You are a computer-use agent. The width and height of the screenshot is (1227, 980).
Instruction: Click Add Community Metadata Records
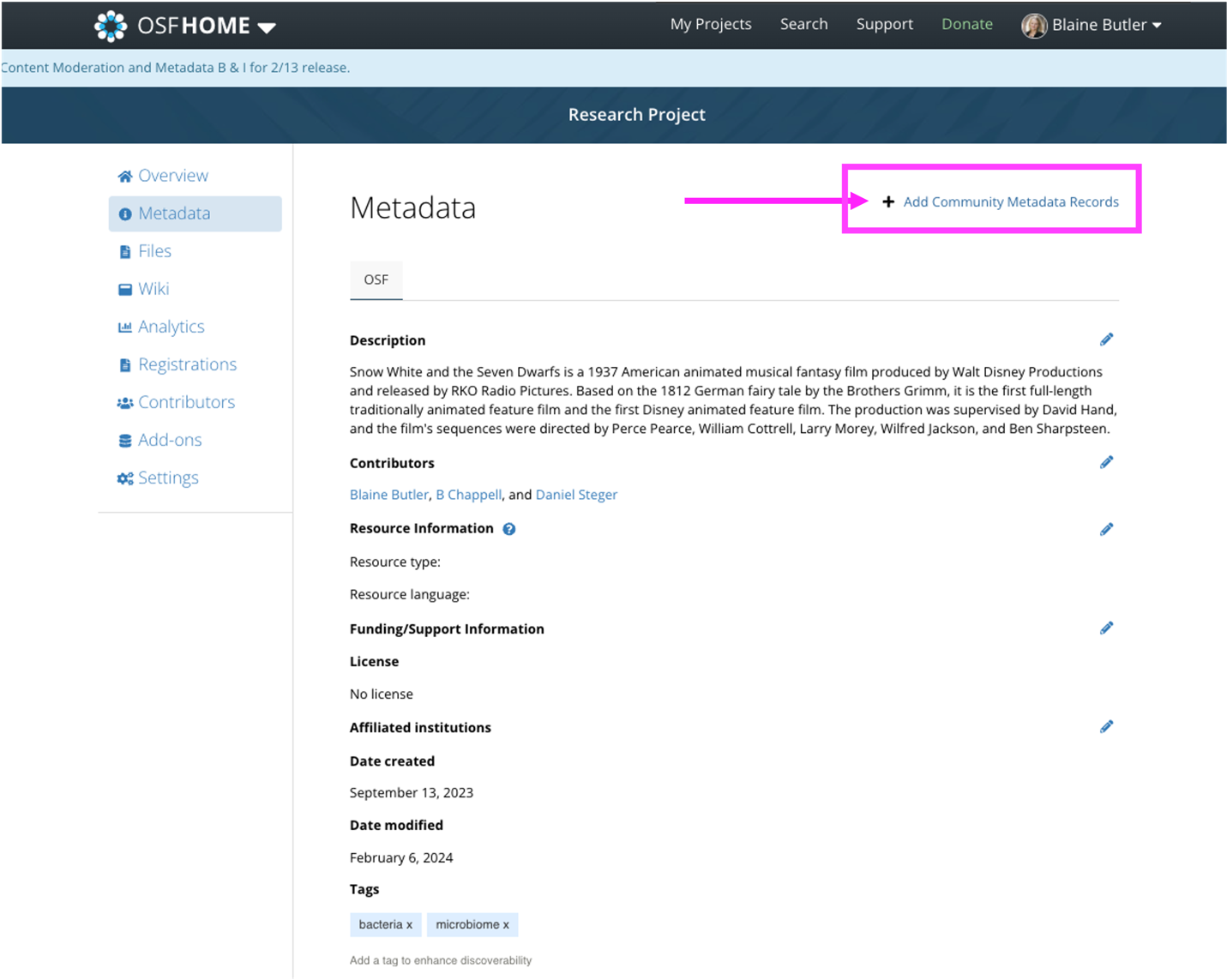[x=1011, y=201]
